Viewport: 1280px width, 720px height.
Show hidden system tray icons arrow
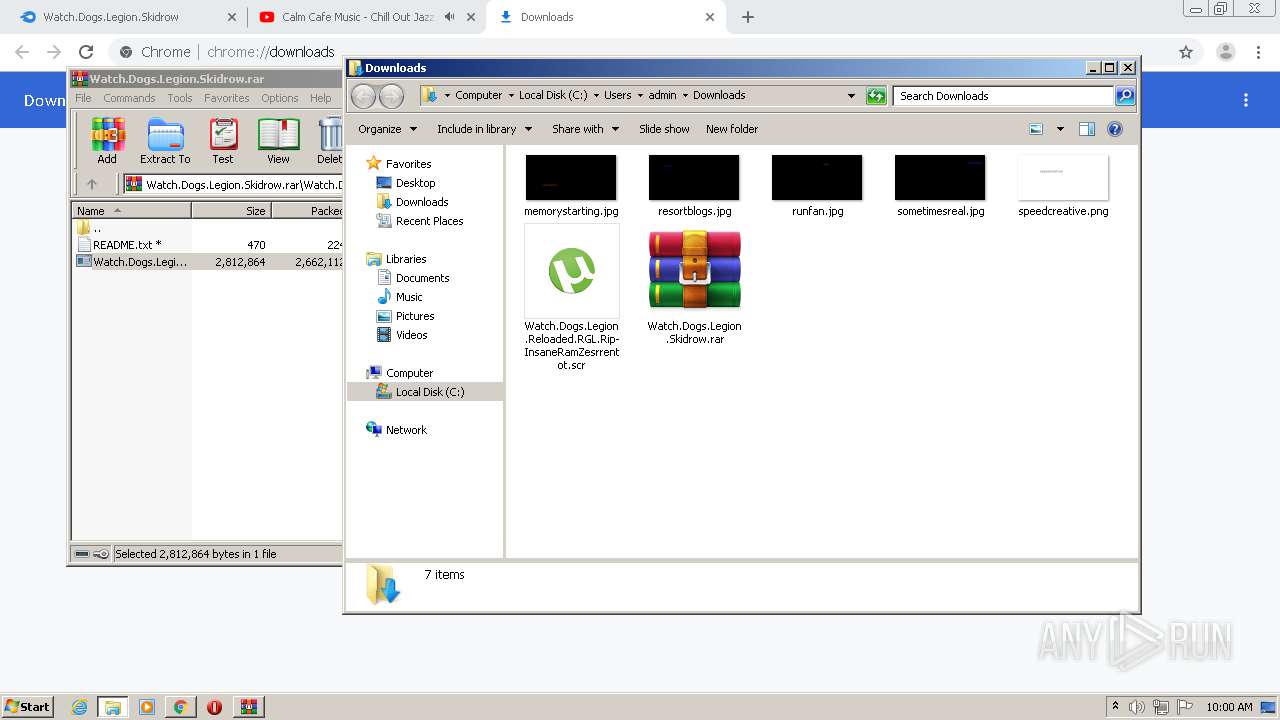pos(1115,707)
